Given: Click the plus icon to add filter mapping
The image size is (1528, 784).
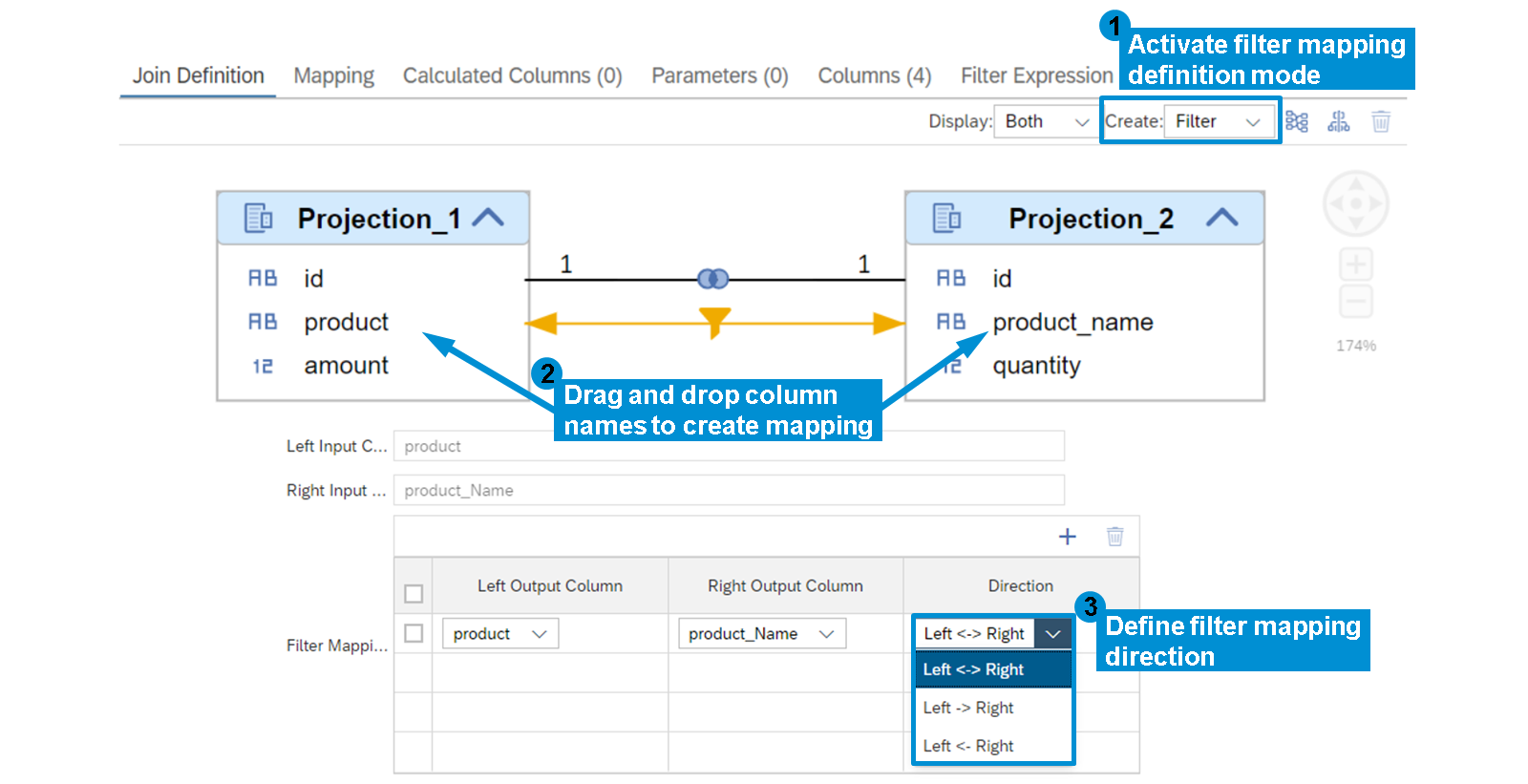Looking at the screenshot, I should (x=1067, y=537).
